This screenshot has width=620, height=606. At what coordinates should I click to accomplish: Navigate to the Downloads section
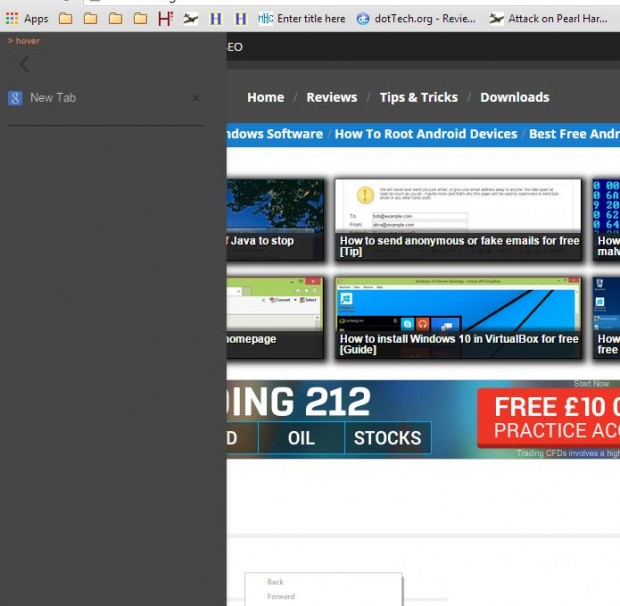(x=514, y=97)
